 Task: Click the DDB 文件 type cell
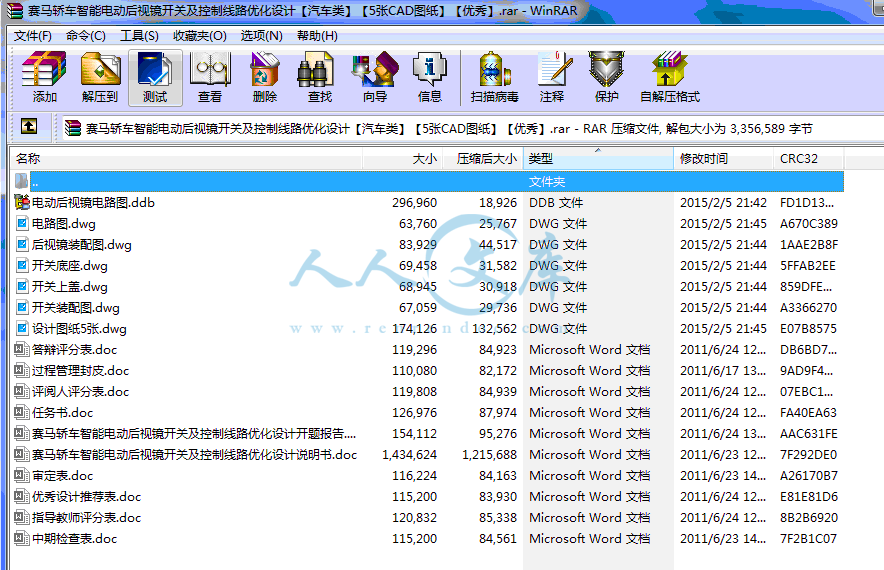(x=556, y=202)
